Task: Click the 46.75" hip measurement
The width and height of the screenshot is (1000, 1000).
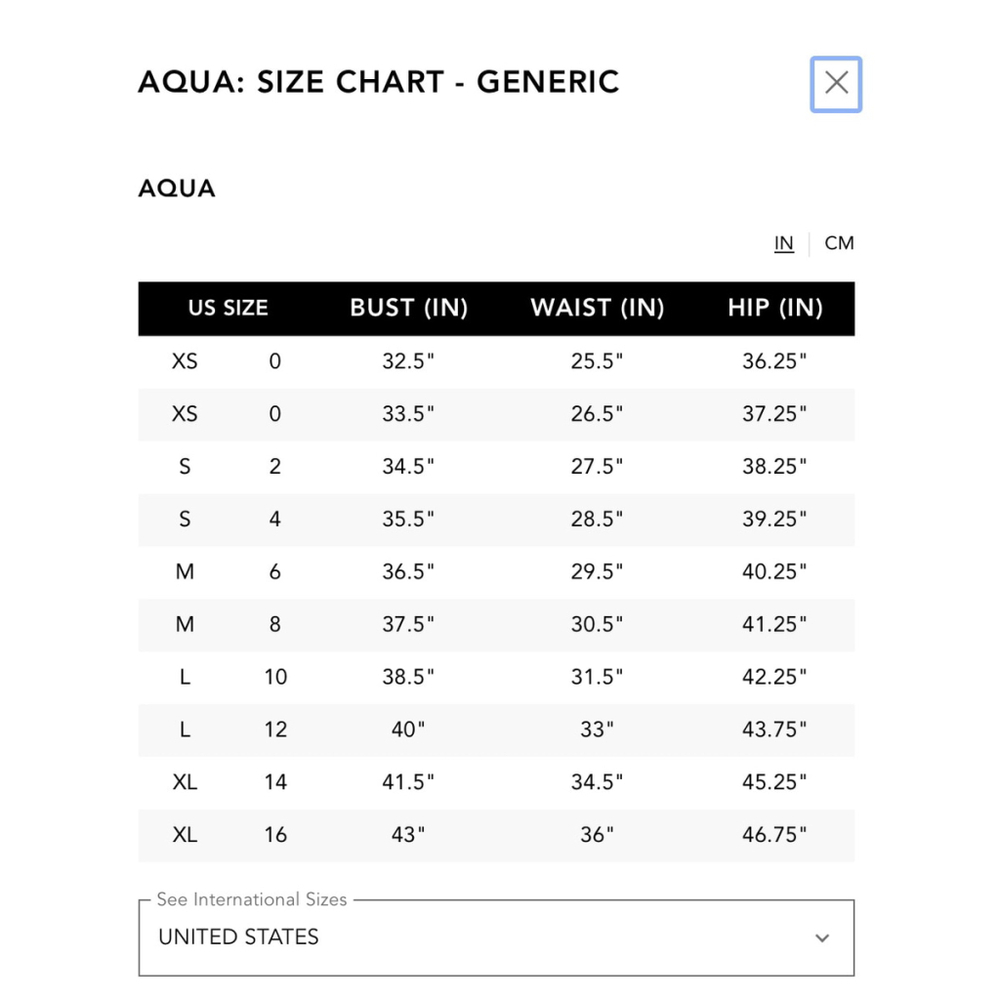Action: [774, 835]
